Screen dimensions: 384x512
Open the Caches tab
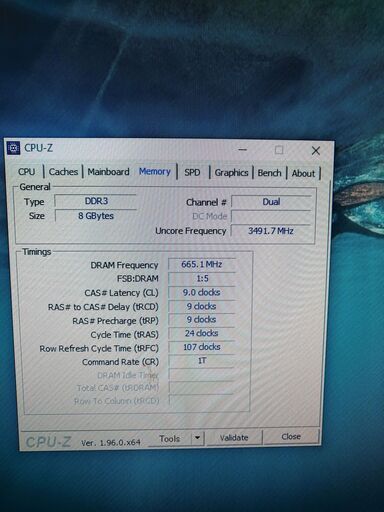(63, 172)
